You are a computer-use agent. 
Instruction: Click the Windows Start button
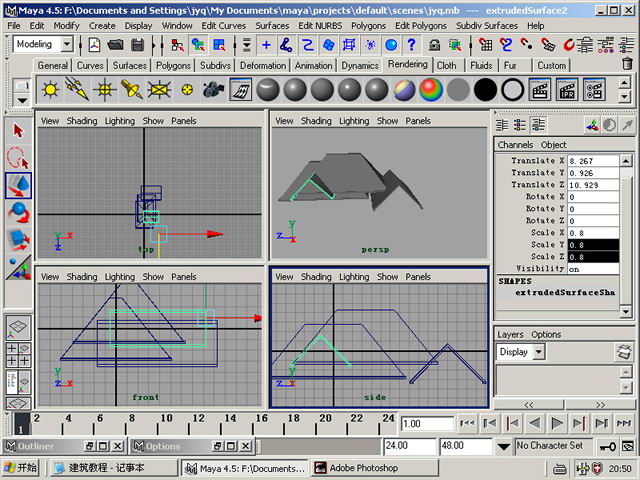[20, 468]
